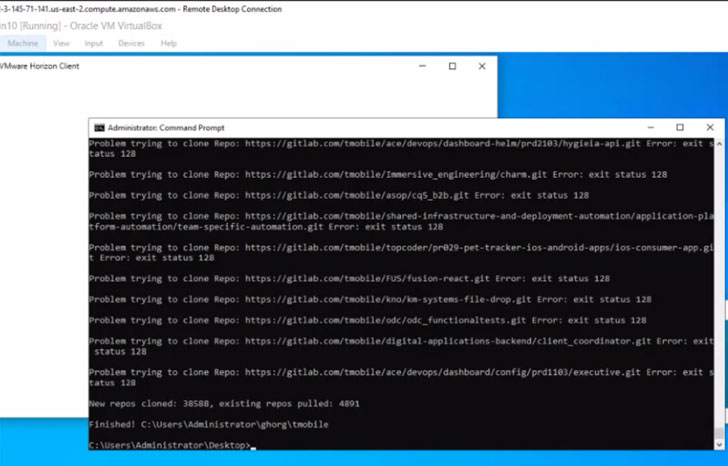728x466 pixels.
Task: Click the Help menu in VirtualBox
Action: (x=168, y=43)
